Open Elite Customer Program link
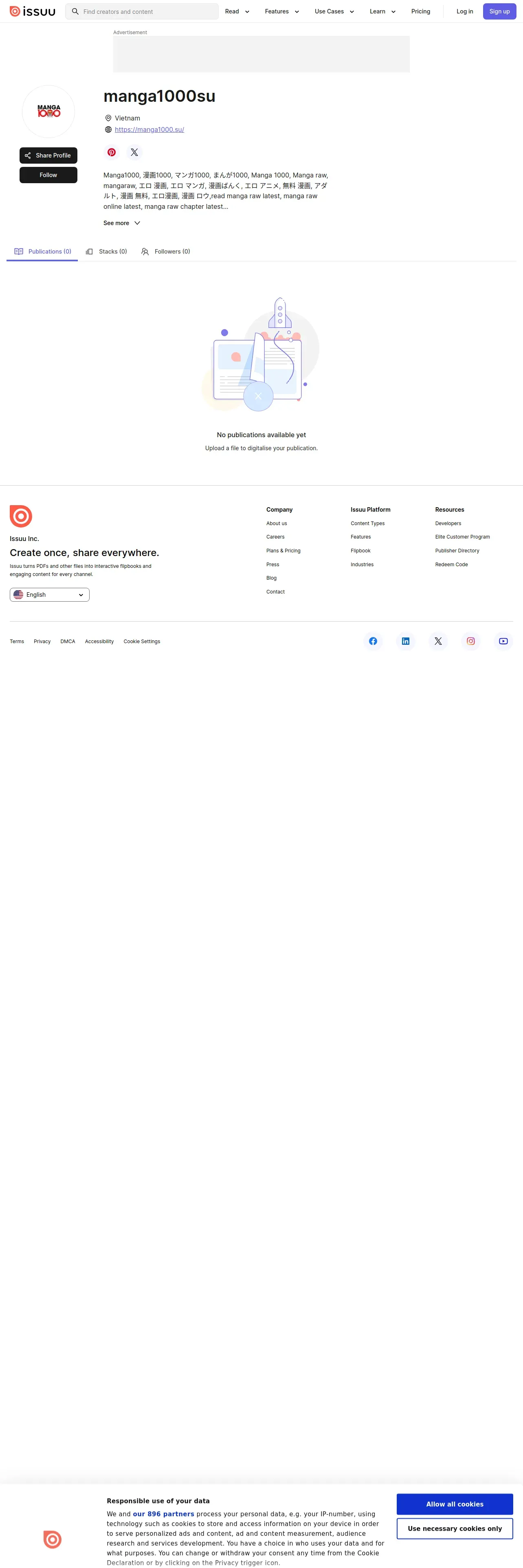523x1568 pixels. click(463, 537)
